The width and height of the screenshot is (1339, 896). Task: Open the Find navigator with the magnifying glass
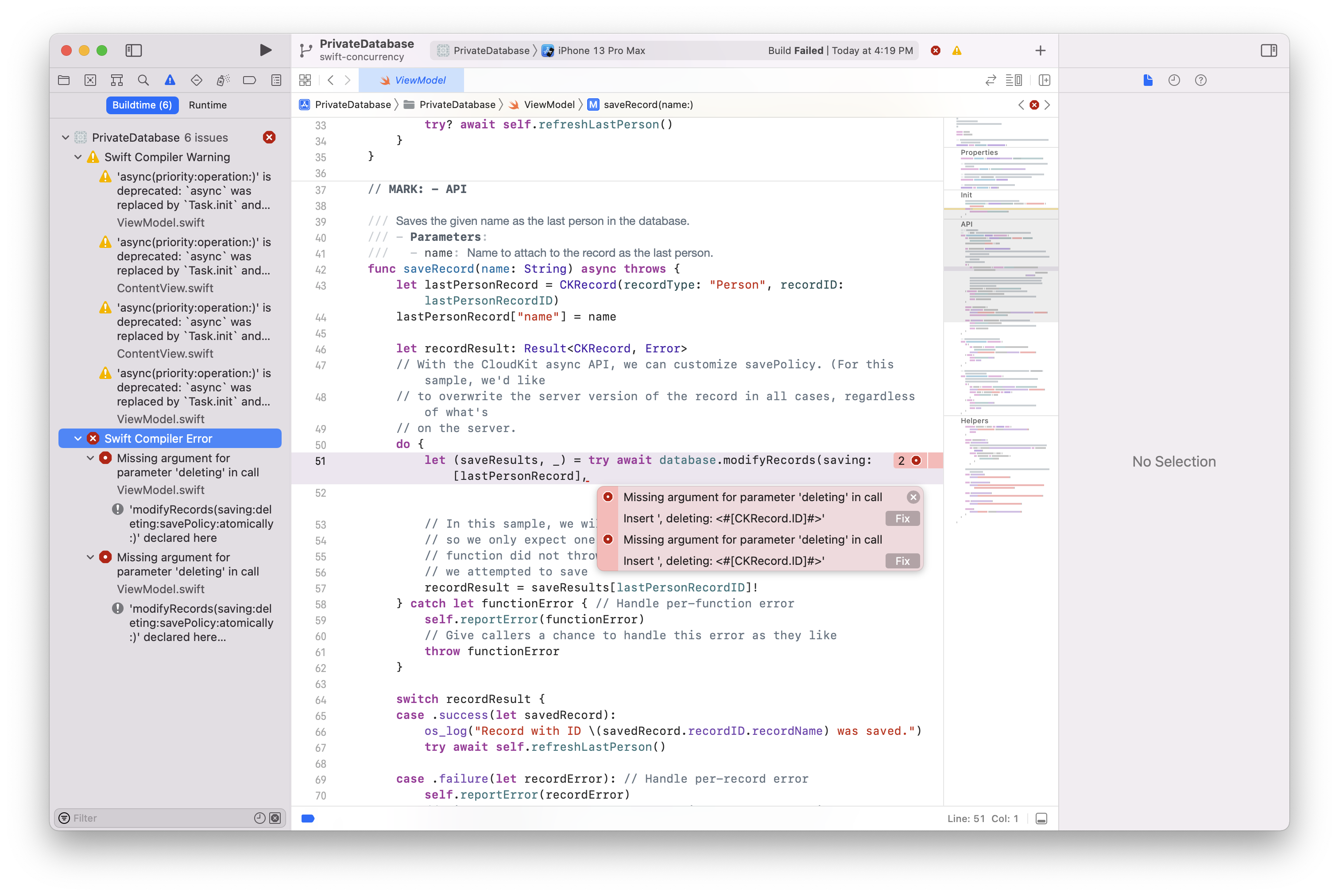(143, 80)
